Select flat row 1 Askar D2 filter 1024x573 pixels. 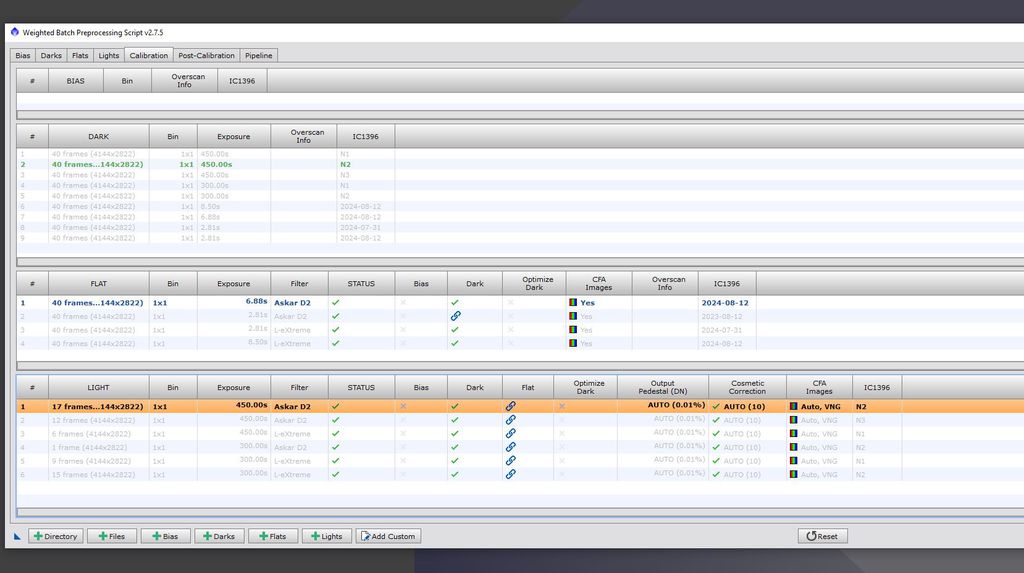point(292,303)
